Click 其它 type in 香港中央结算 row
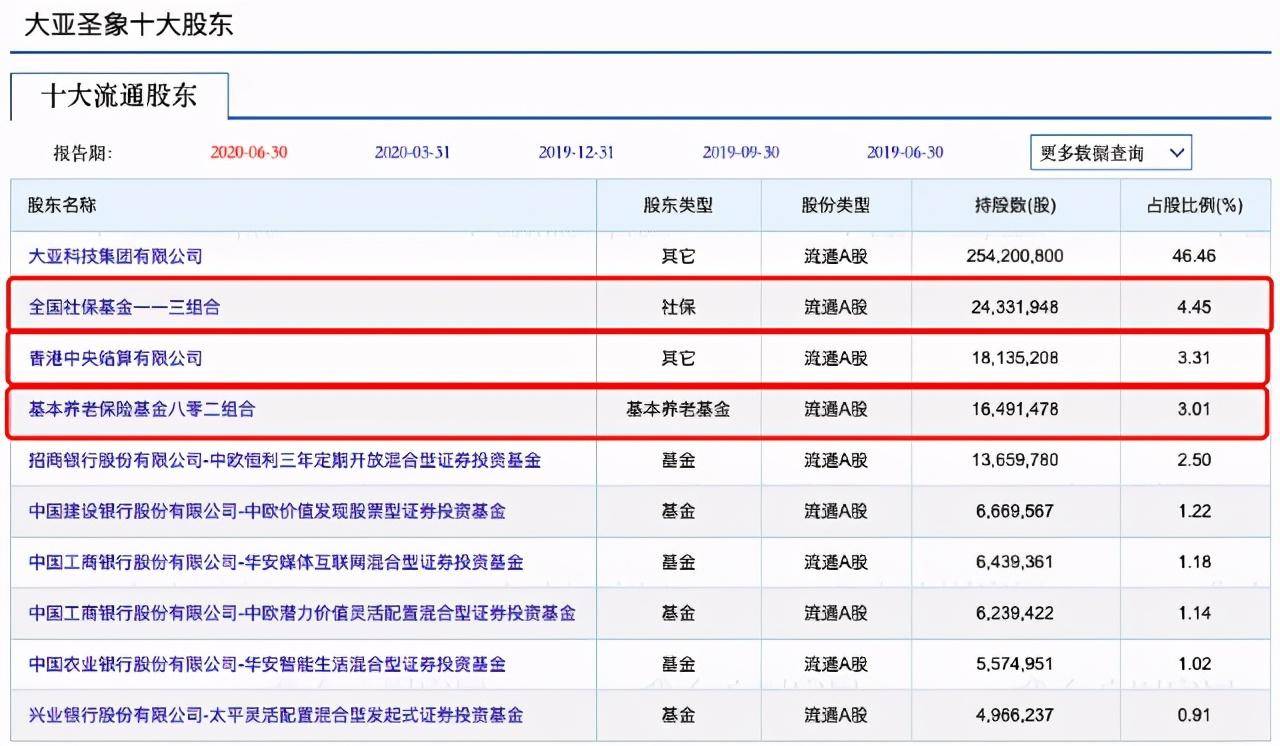 click(678, 358)
